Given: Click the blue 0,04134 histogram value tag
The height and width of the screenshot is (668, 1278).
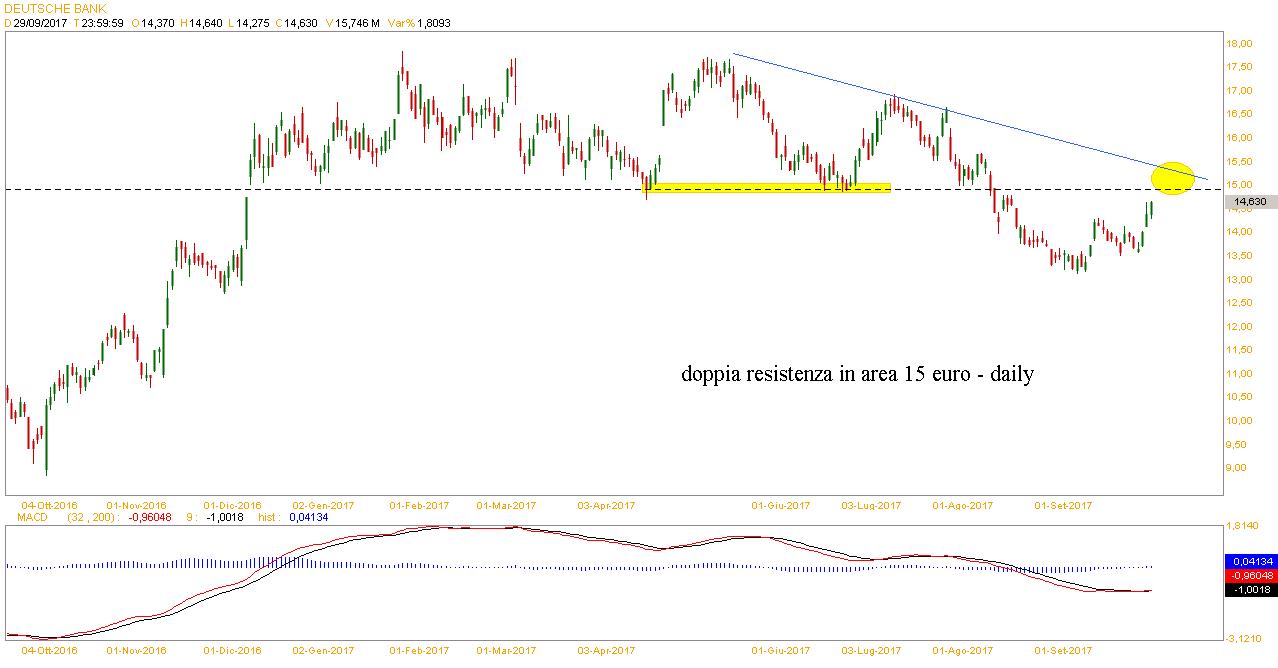Looking at the screenshot, I should click(1250, 562).
